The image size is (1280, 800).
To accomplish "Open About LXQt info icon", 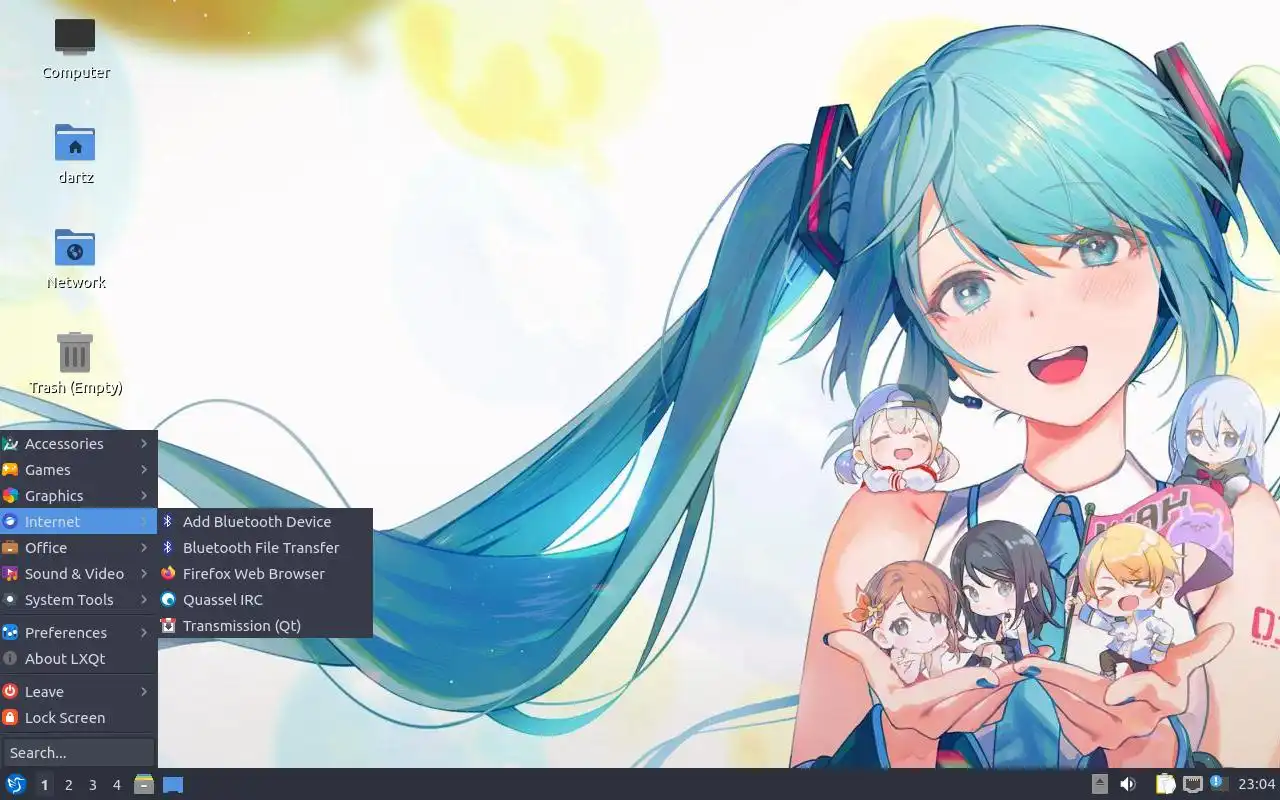I will point(10,659).
